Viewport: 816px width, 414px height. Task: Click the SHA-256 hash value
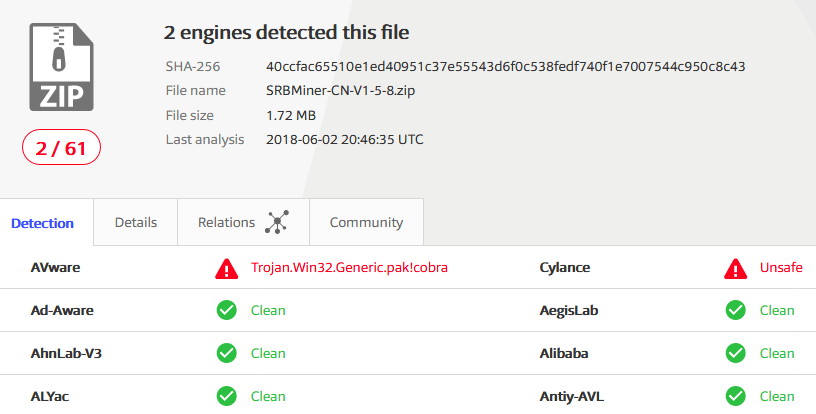click(505, 67)
